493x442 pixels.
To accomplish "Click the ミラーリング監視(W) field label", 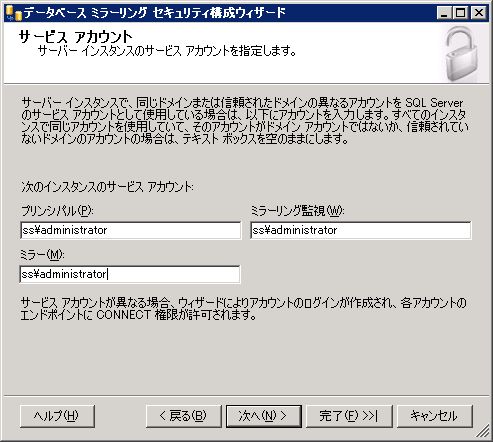I will coord(297,211).
